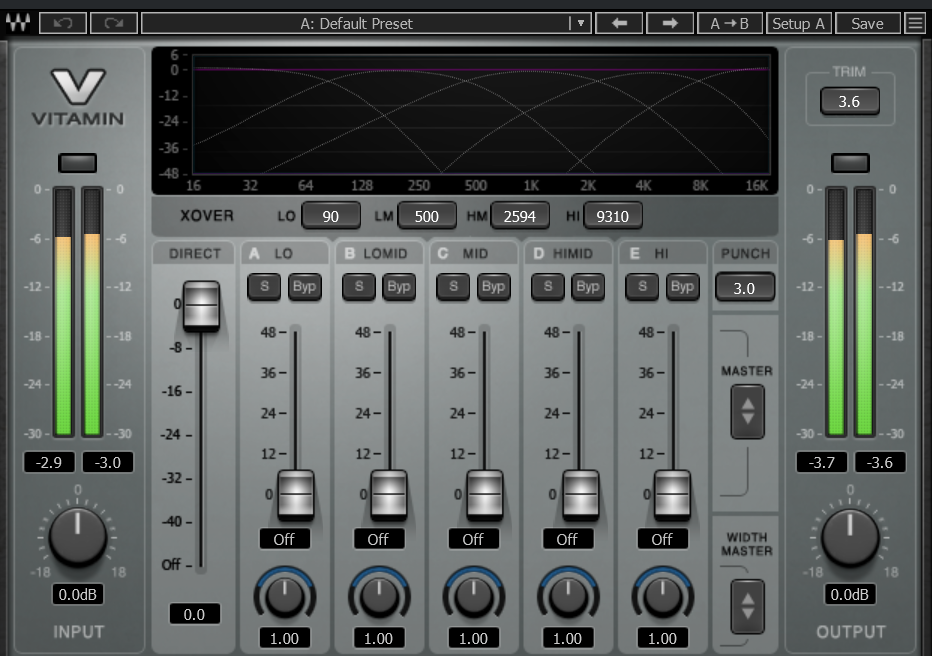Screen dimensions: 932x656
Task: Click the B LOMID width value 1.00
Action: pyautogui.click(x=378, y=638)
